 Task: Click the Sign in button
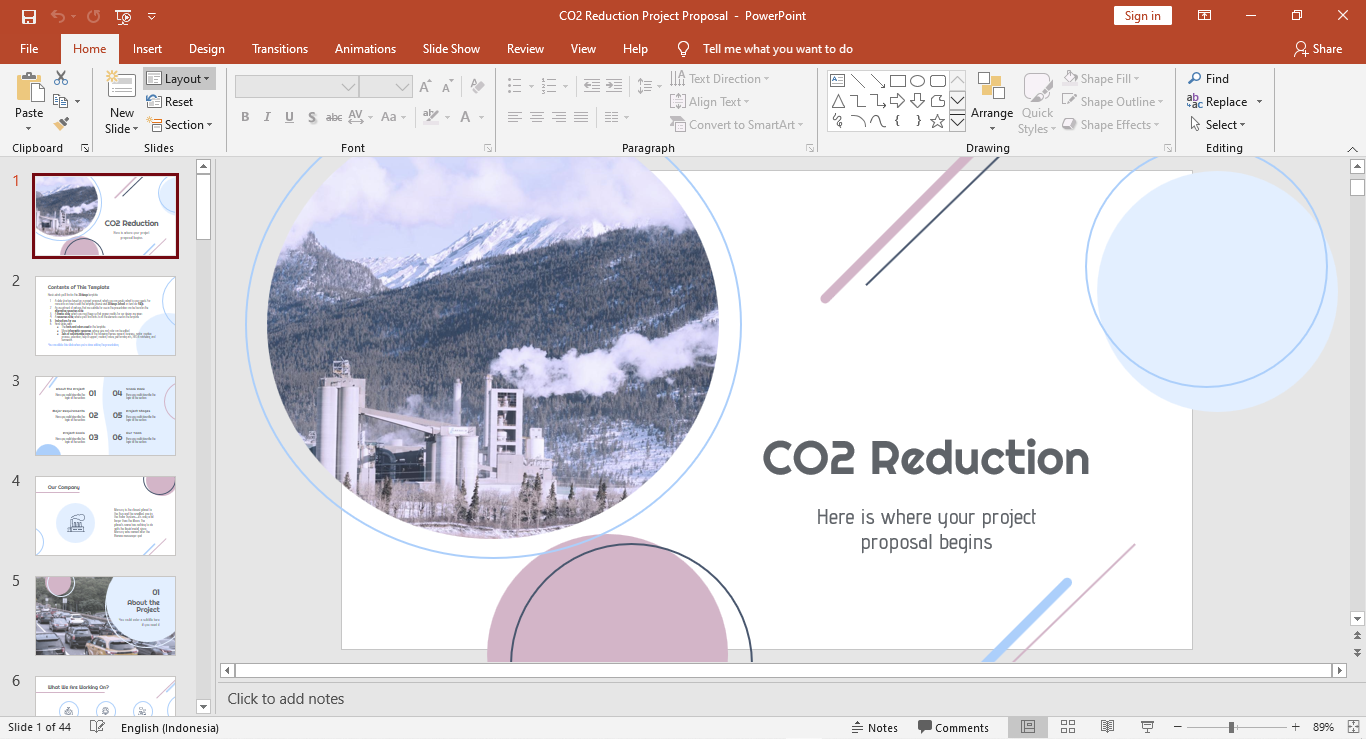[x=1142, y=16]
